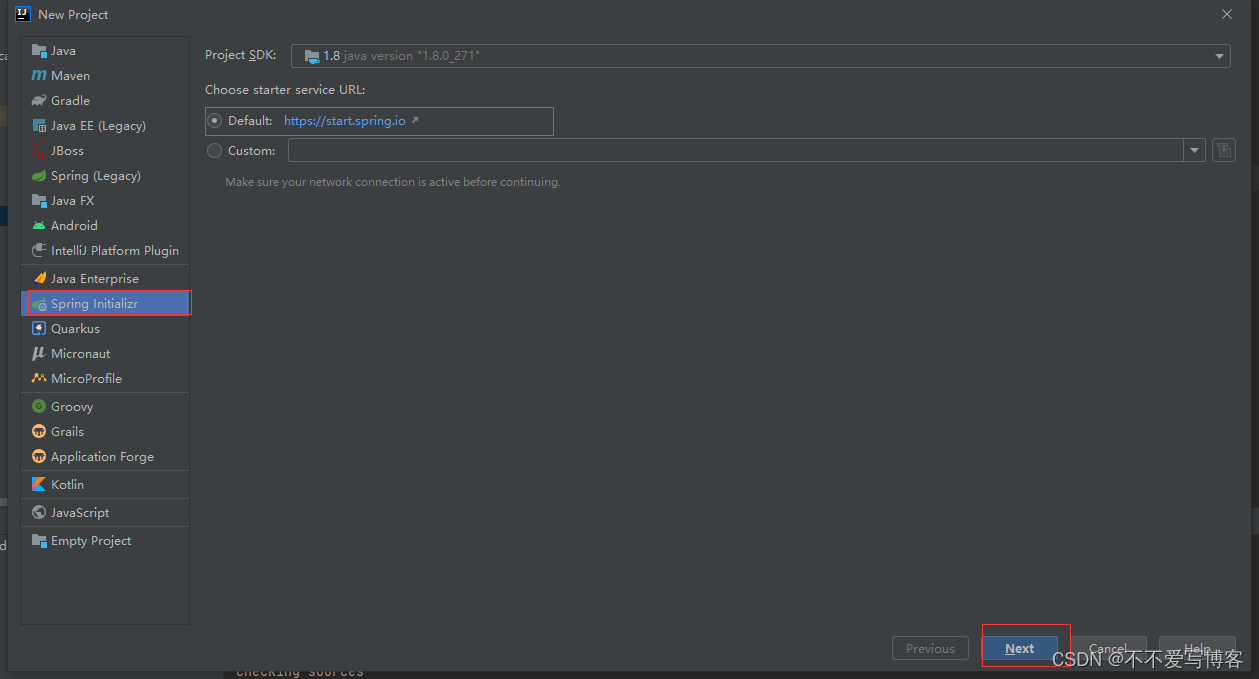
Task: Click the Help button
Action: click(x=1197, y=649)
